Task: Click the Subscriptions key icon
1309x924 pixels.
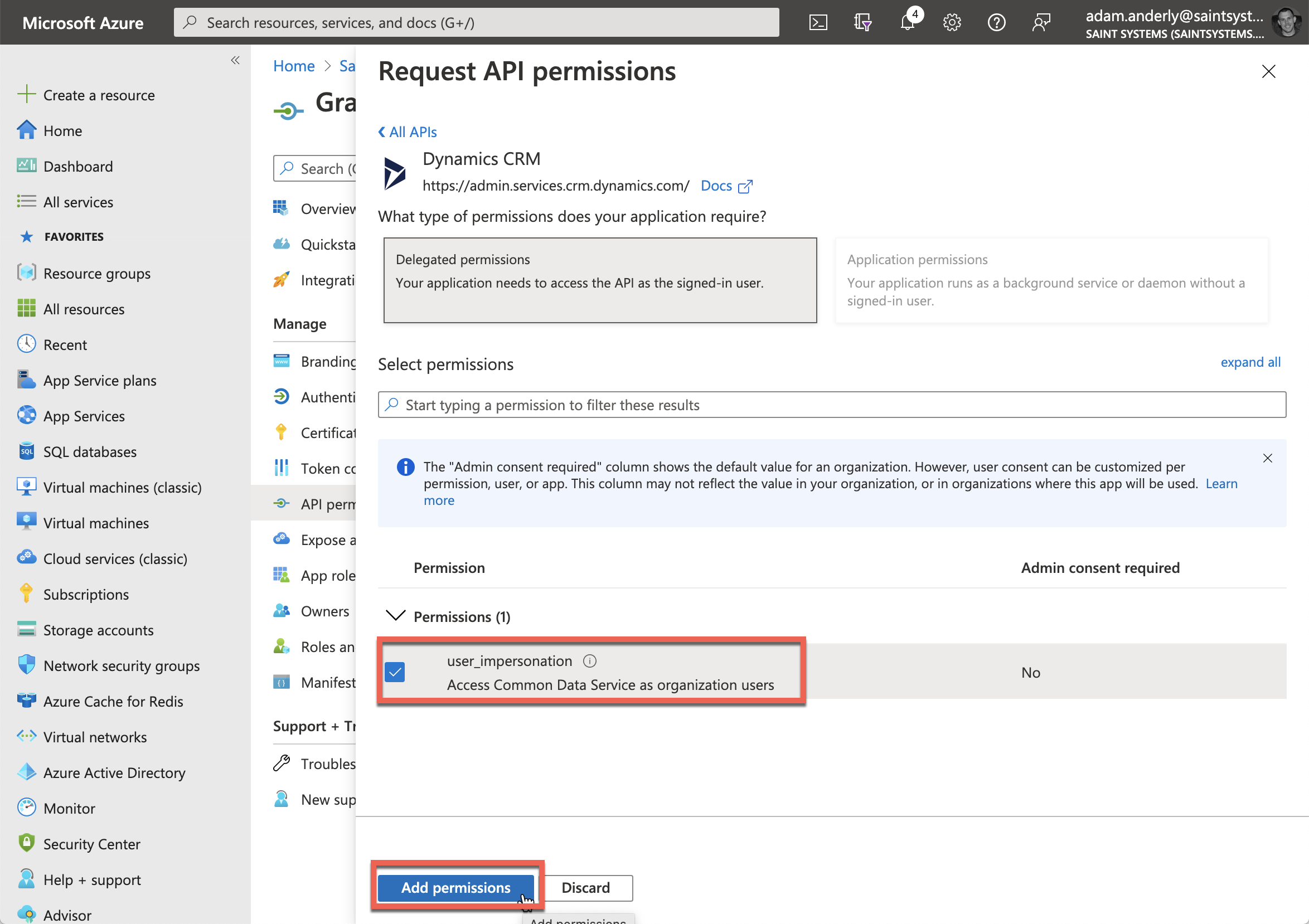Action: point(26,594)
